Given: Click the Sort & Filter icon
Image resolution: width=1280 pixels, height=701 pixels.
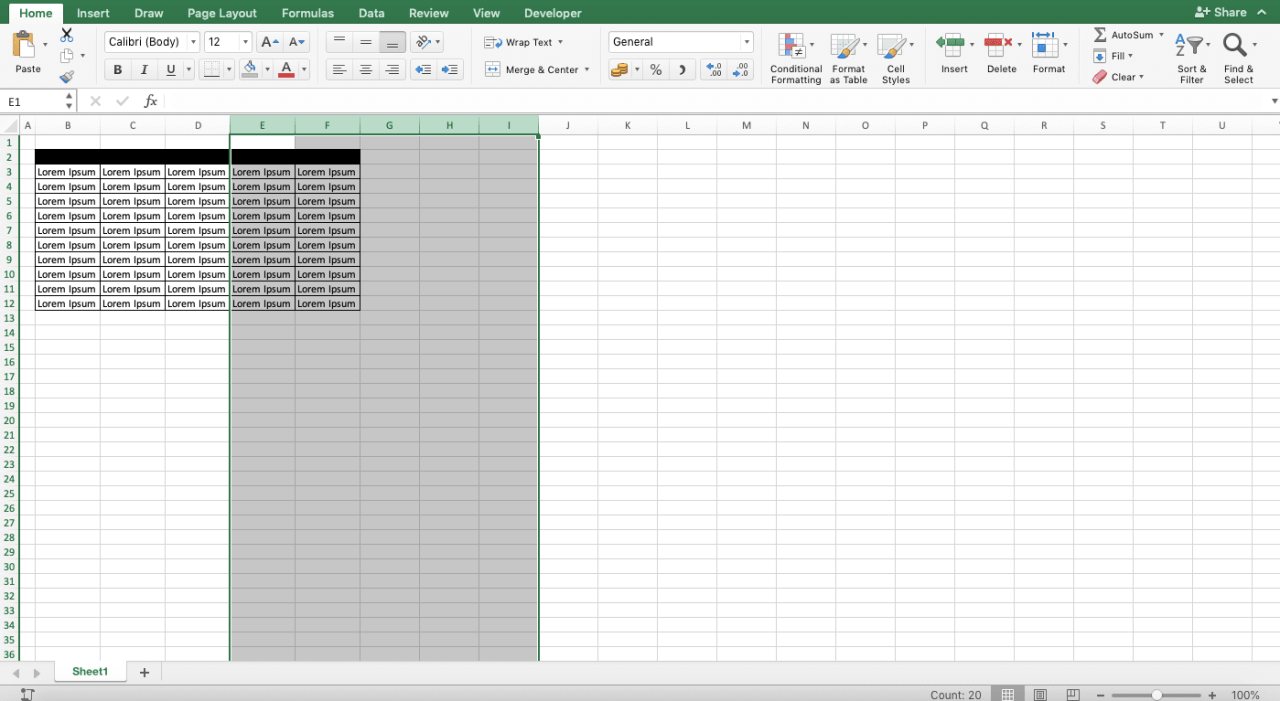Looking at the screenshot, I should coord(1190,46).
